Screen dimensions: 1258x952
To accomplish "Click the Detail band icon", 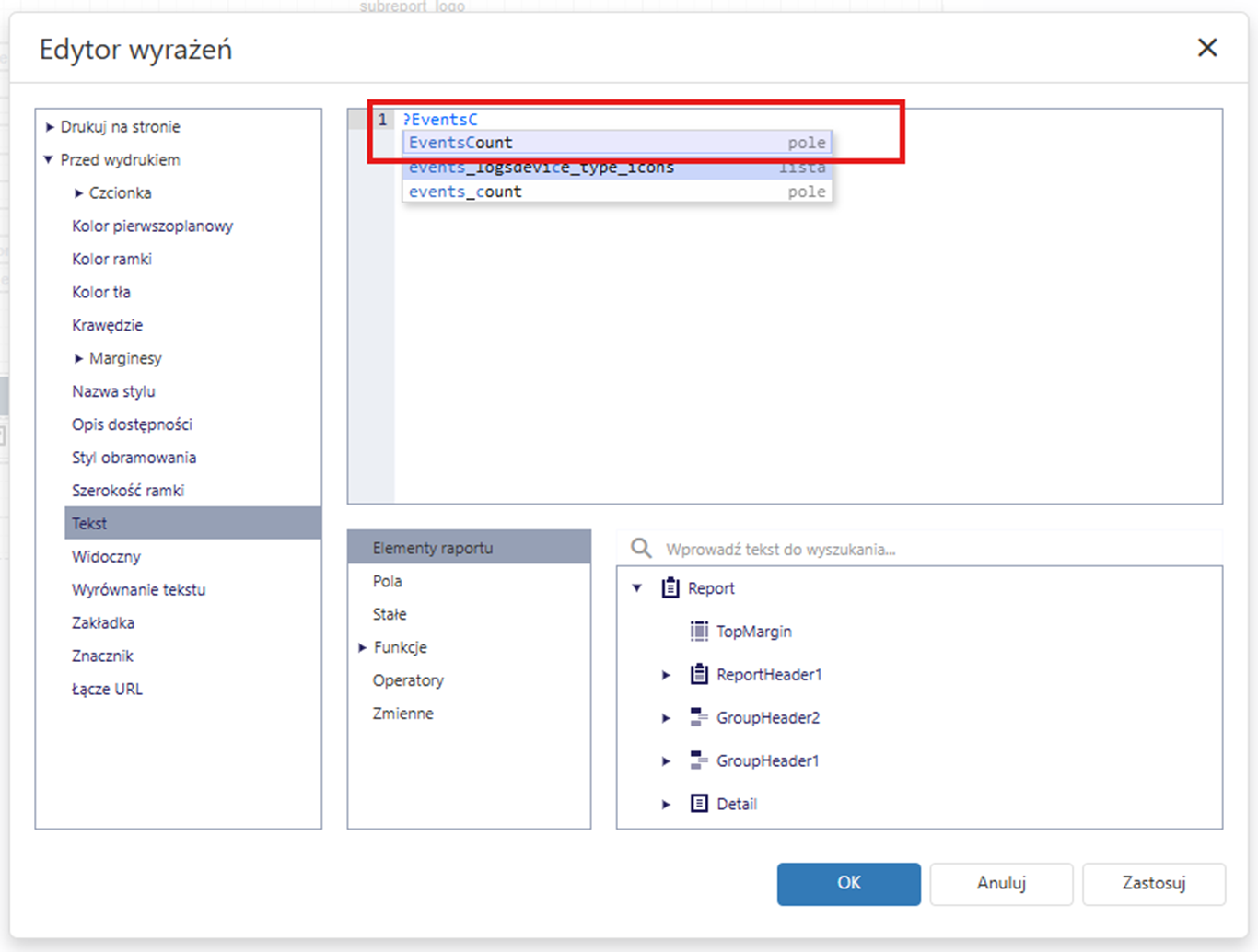I will click(x=699, y=804).
